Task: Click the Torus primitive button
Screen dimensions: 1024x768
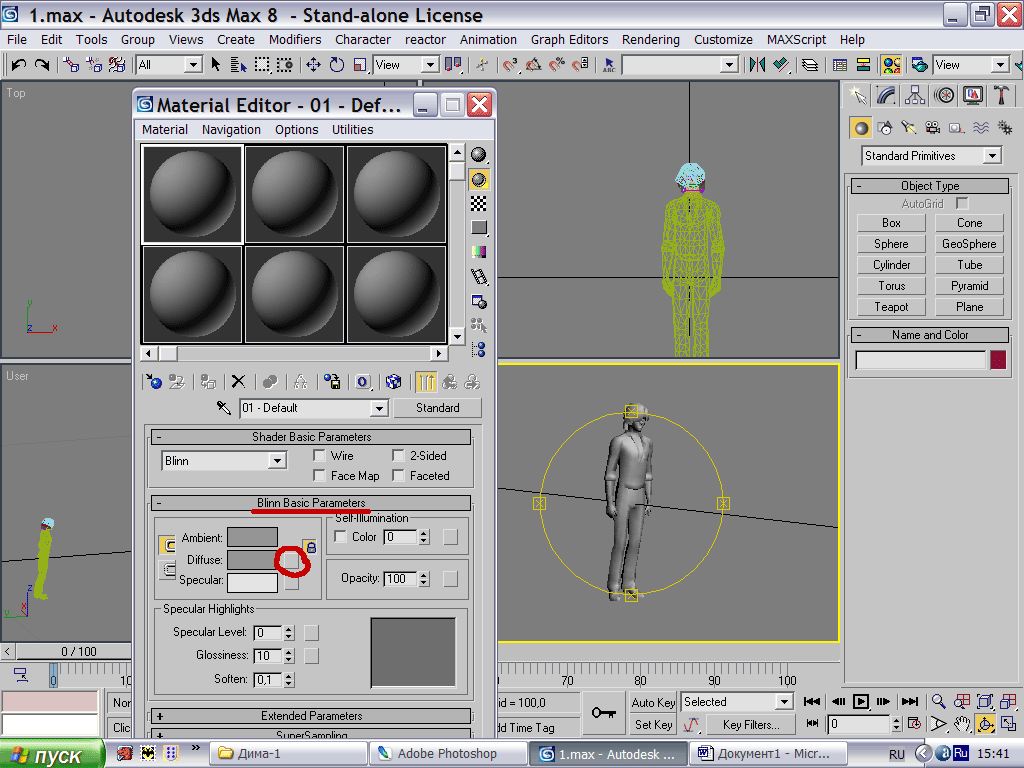Action: (891, 285)
